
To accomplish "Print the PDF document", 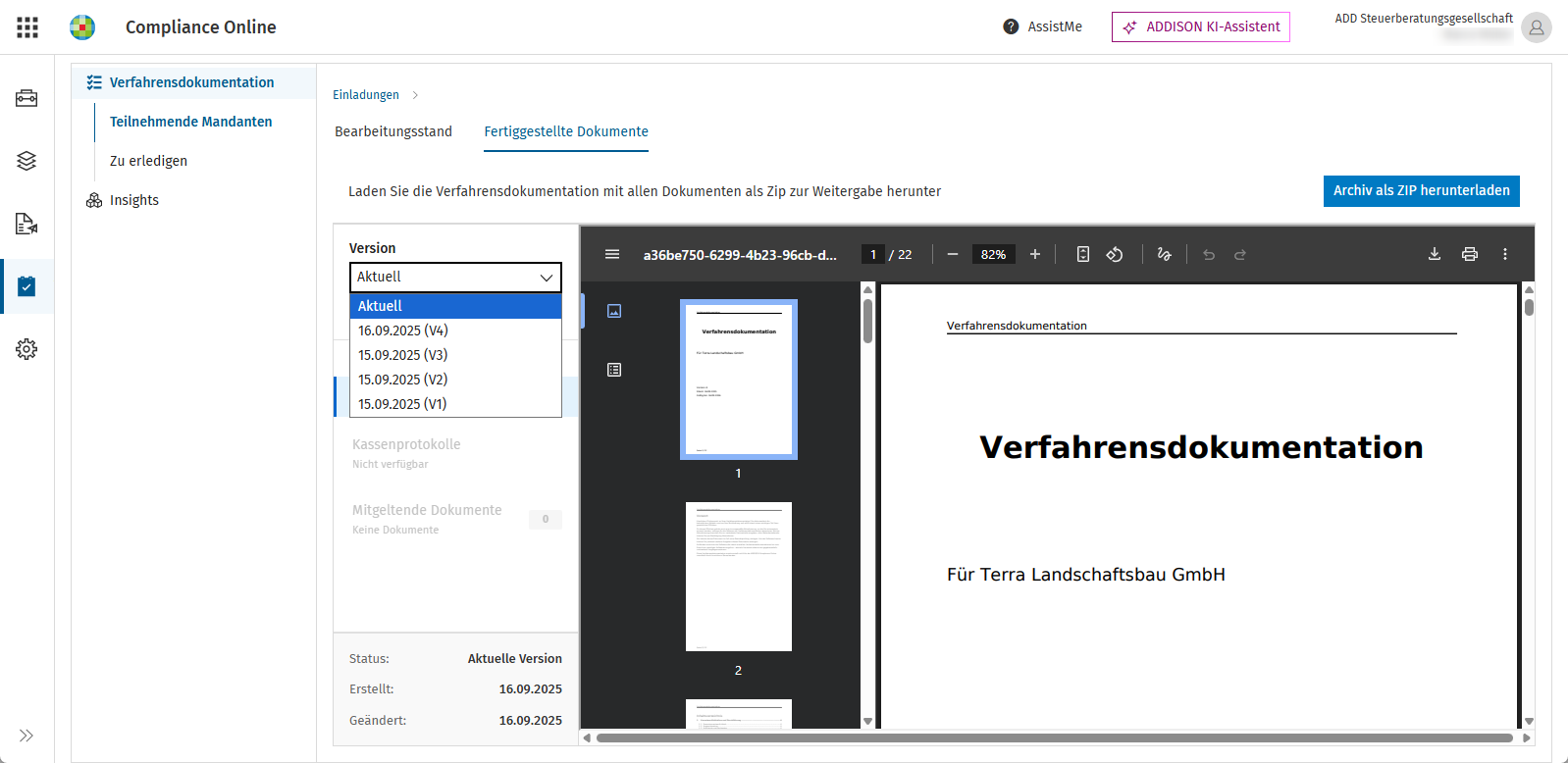I will click(1470, 254).
